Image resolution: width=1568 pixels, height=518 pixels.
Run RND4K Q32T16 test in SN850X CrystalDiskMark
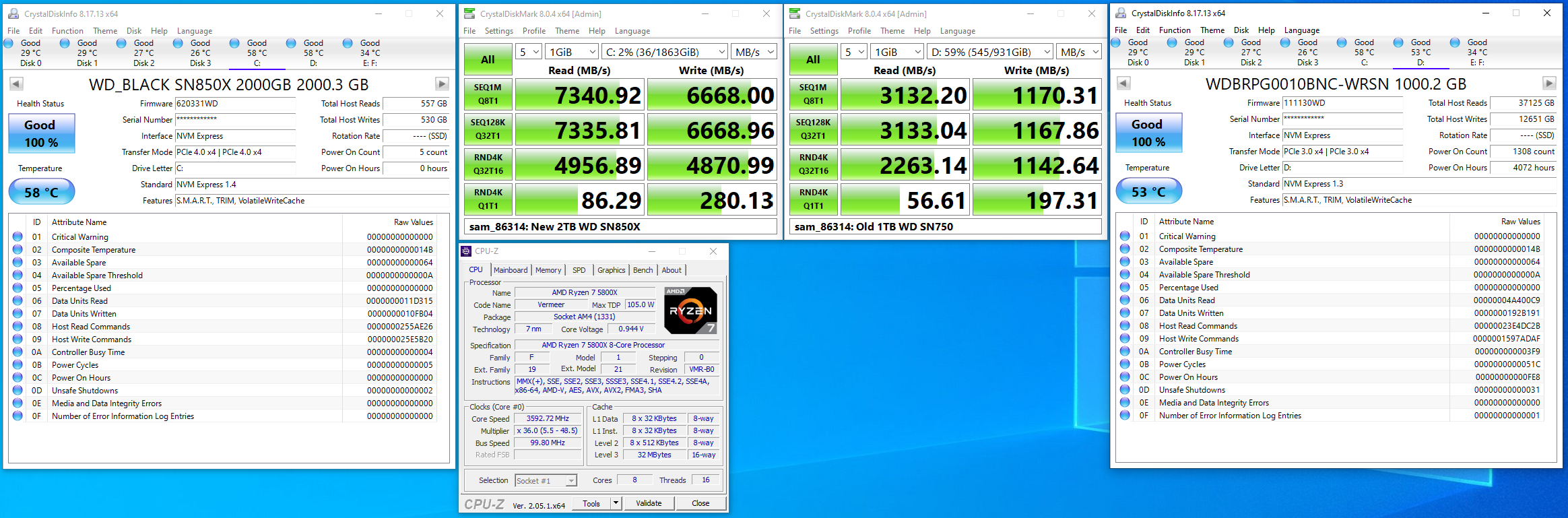pyautogui.click(x=488, y=164)
